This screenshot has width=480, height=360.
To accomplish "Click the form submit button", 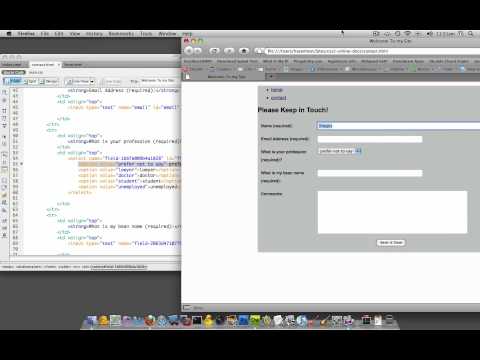I will click(x=391, y=243).
